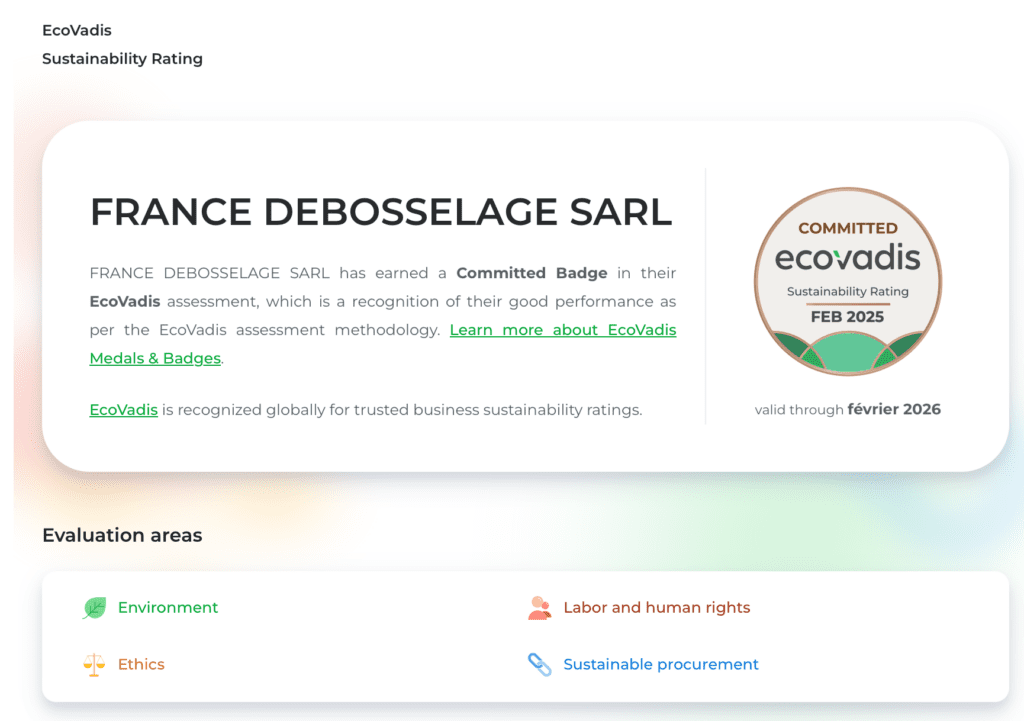Click the FRANCE DEBOSSELAGE SARL heading
1024x721 pixels.
381,212
